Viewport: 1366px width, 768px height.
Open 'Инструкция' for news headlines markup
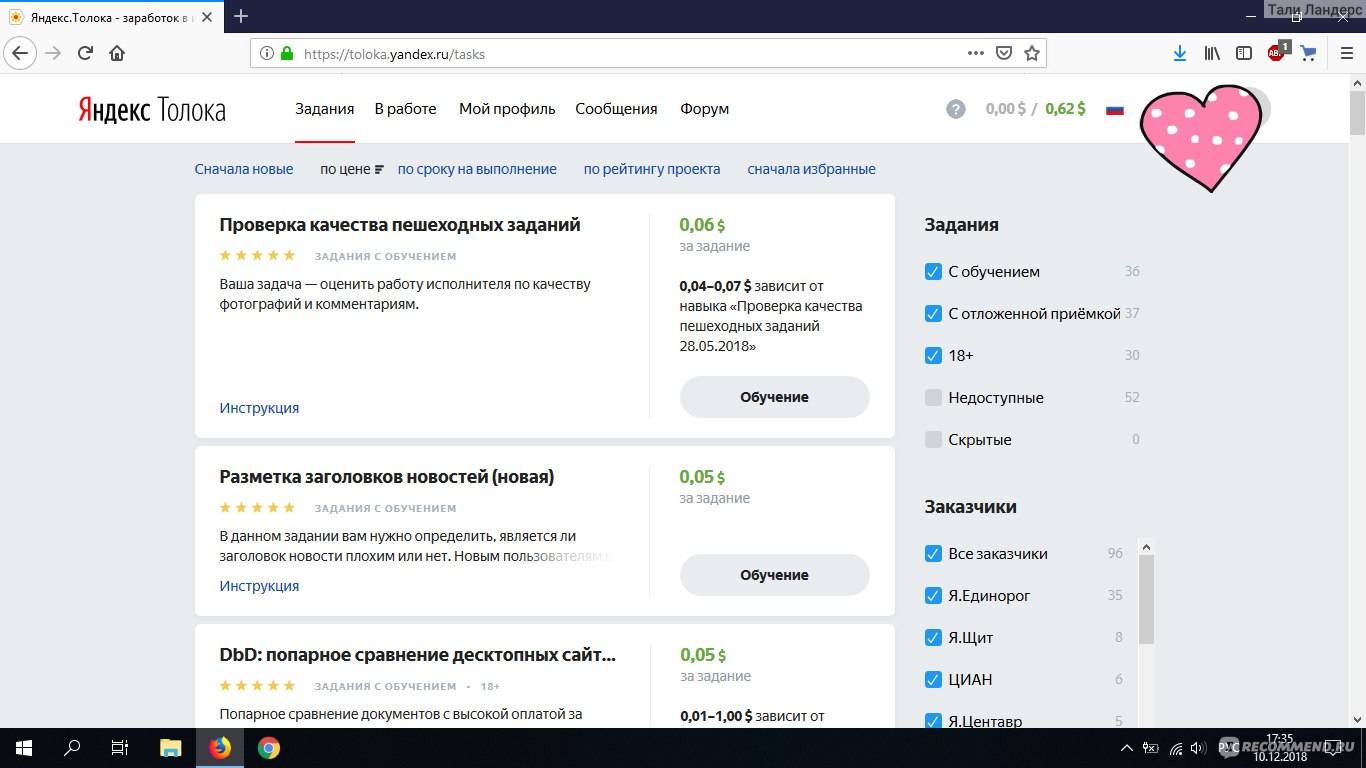[259, 586]
